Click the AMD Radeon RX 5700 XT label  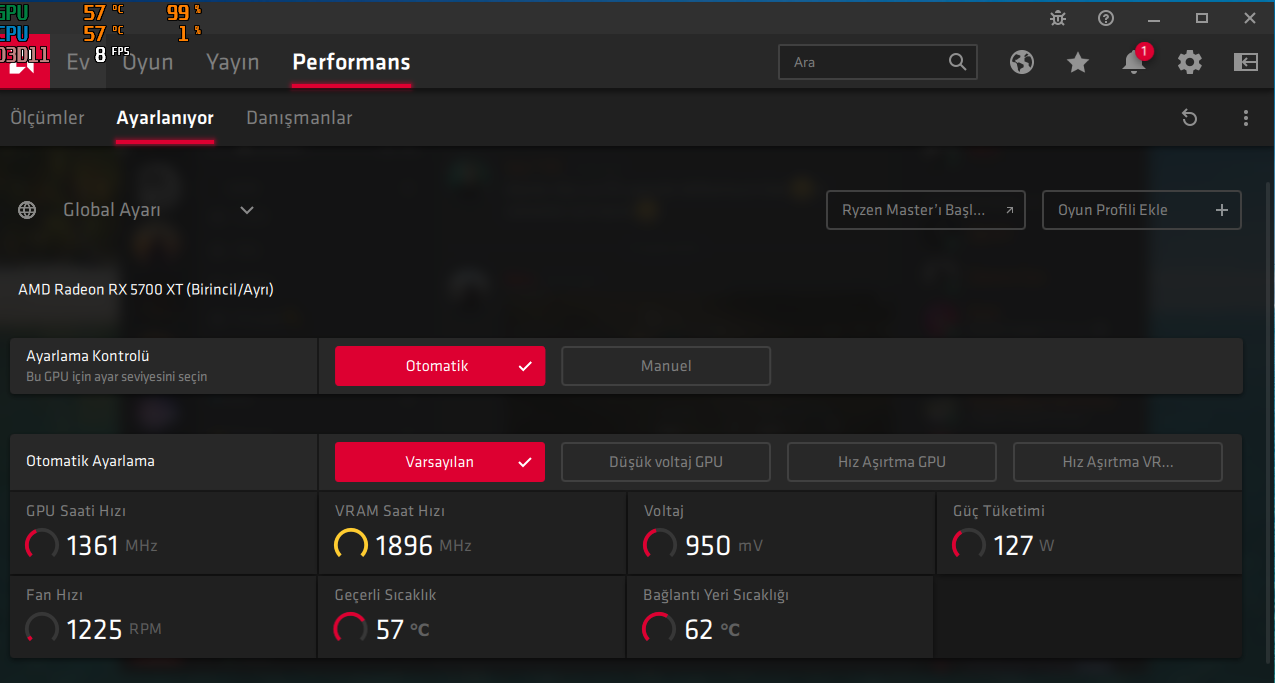[x=146, y=289]
